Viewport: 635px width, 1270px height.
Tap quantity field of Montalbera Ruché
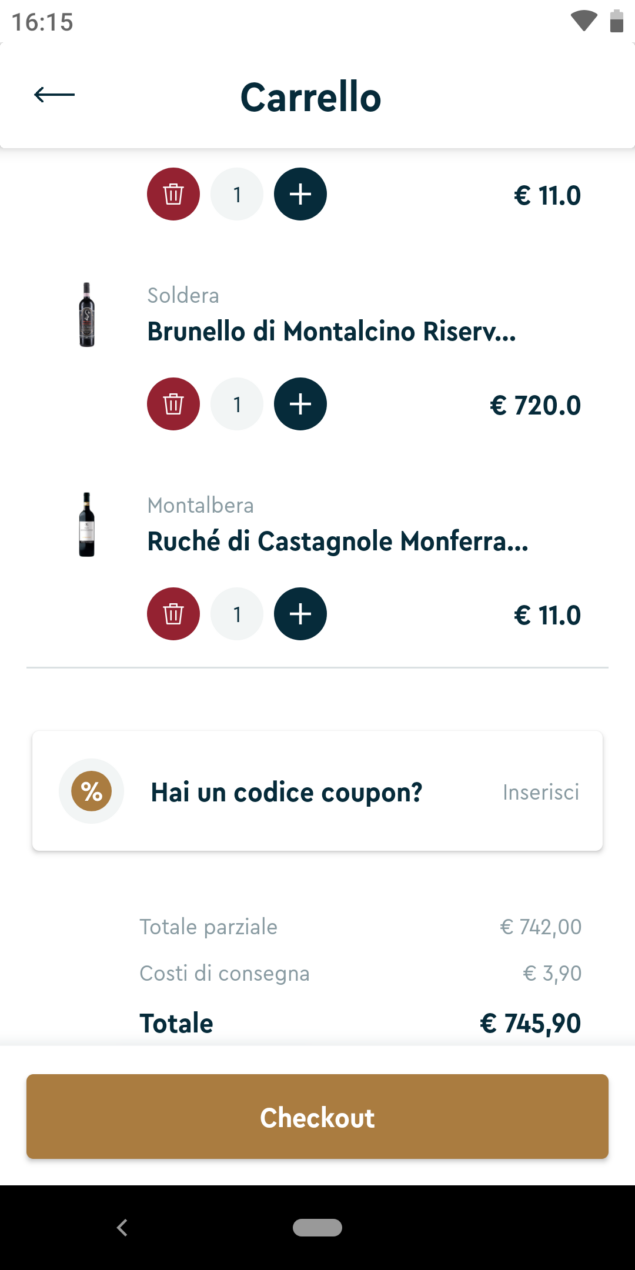(x=237, y=614)
